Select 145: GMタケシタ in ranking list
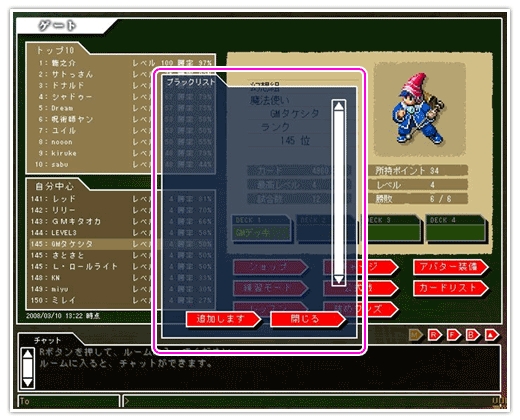 pos(90,244)
